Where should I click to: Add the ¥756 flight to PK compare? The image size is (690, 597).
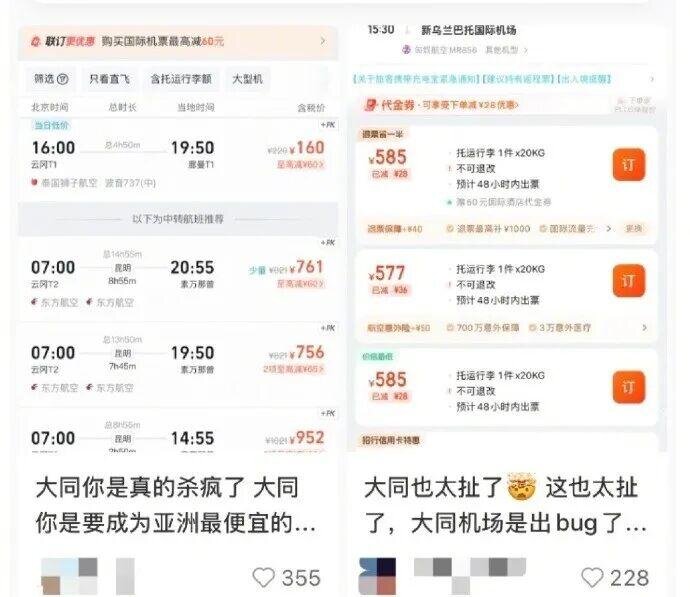tap(328, 328)
